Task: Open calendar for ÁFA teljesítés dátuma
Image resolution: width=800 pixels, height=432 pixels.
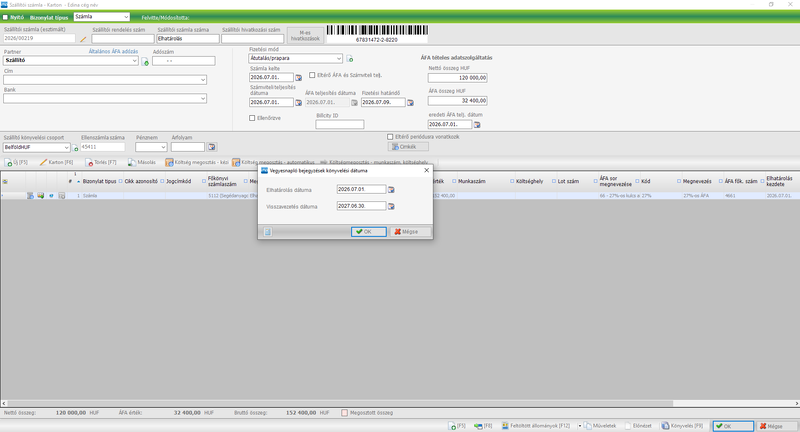Action: (355, 103)
